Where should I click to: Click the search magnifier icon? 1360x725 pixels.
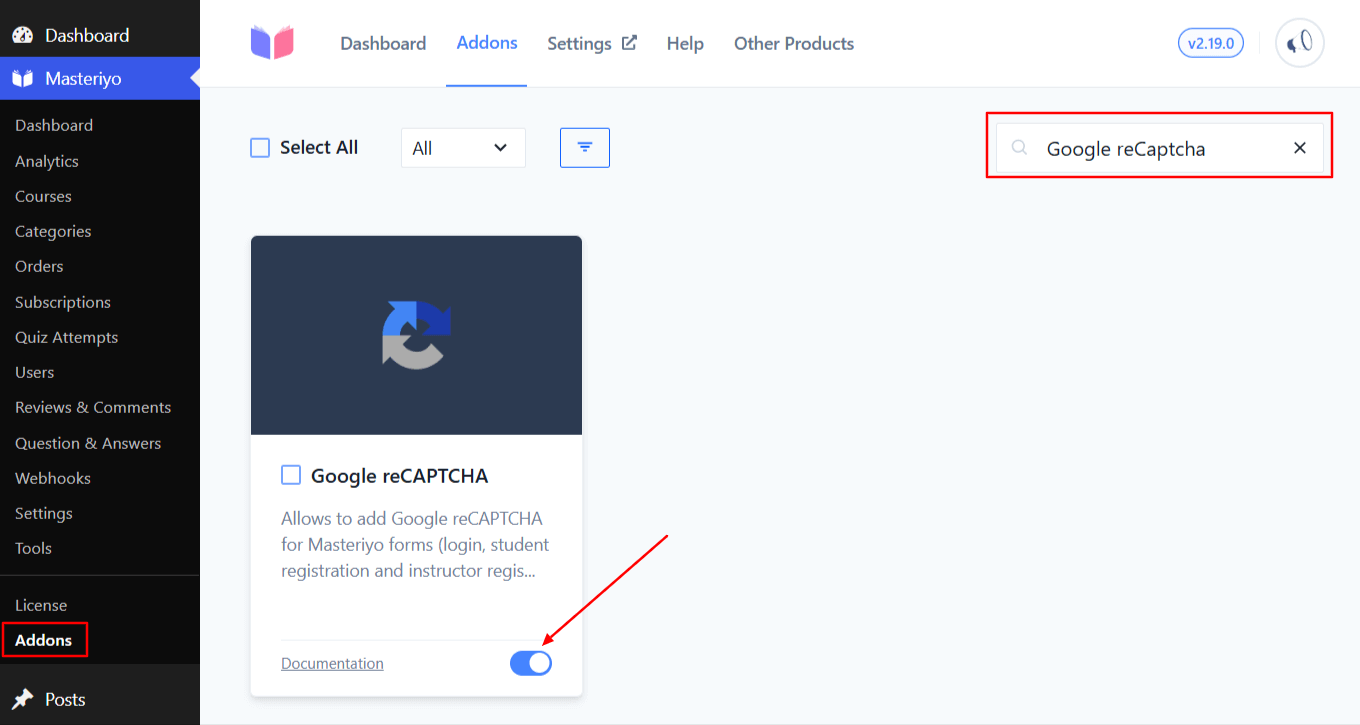click(1019, 148)
